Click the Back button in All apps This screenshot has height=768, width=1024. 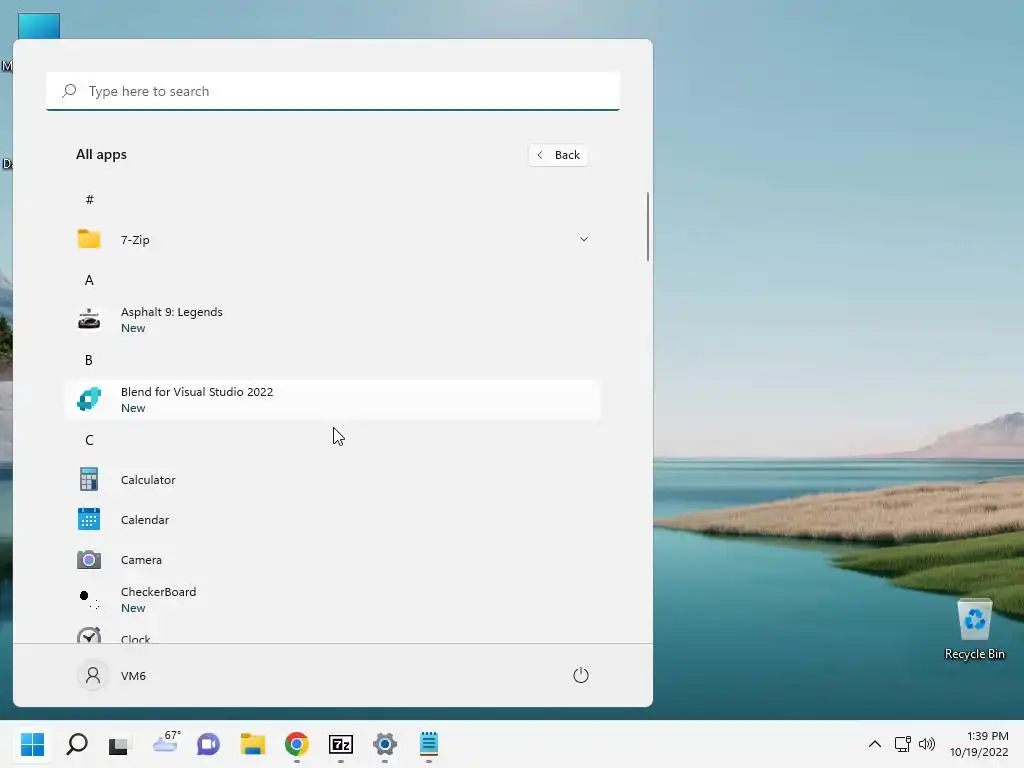(558, 155)
